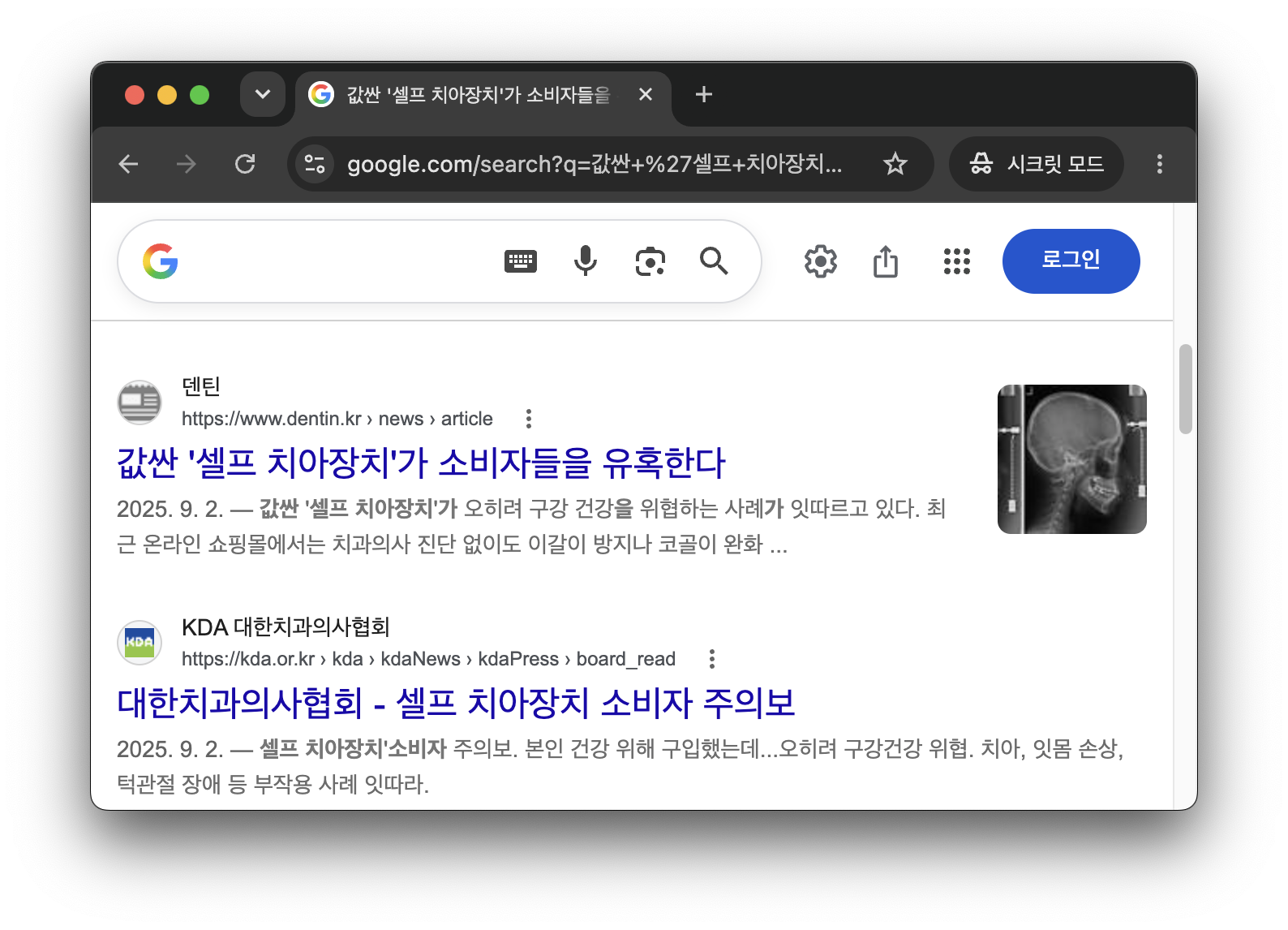Open the on-screen keyboard input tool

[521, 261]
